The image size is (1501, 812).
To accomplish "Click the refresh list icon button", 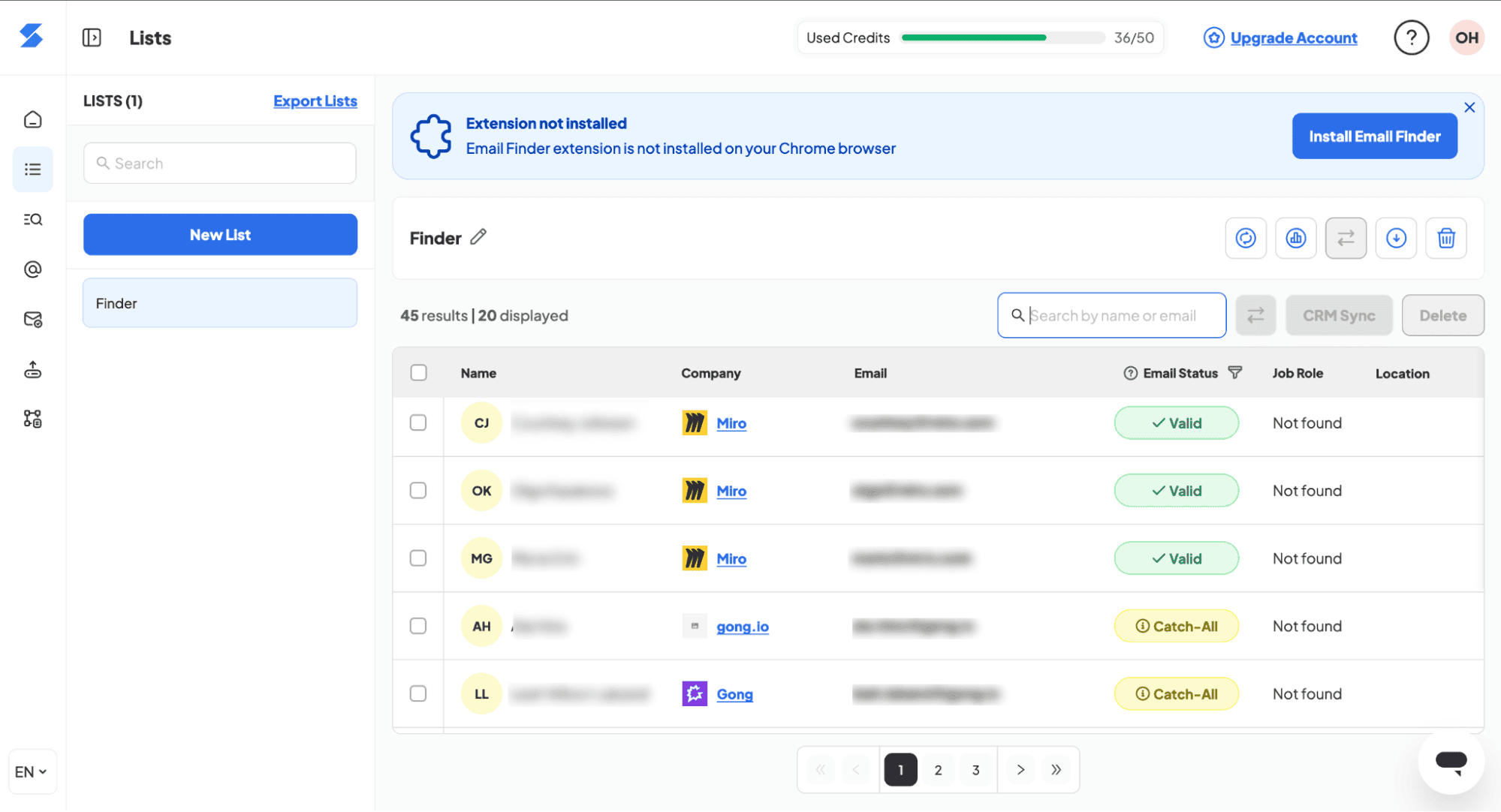I will coord(1246,238).
